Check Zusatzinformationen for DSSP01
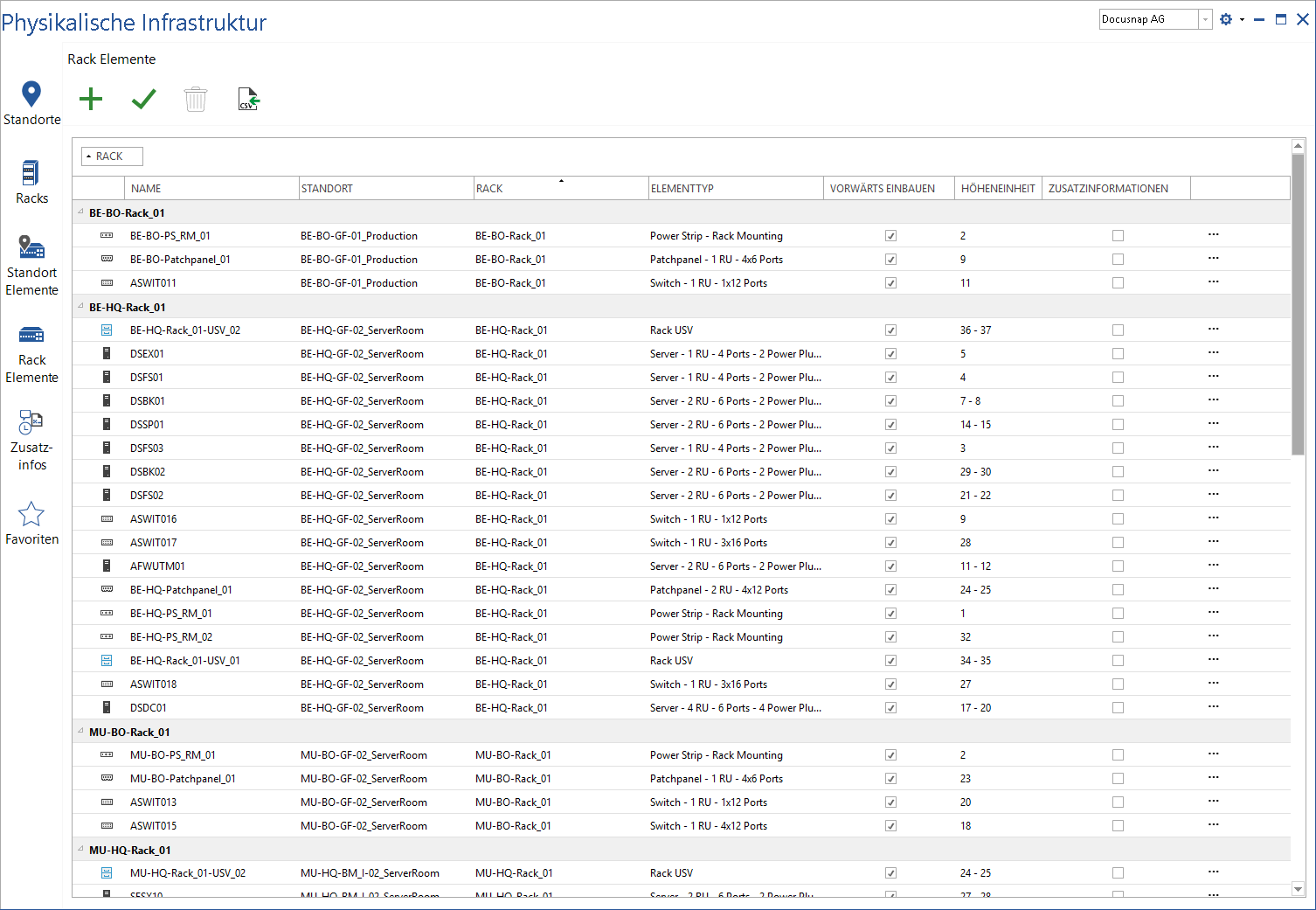The image size is (1316, 910). pos(1118,424)
